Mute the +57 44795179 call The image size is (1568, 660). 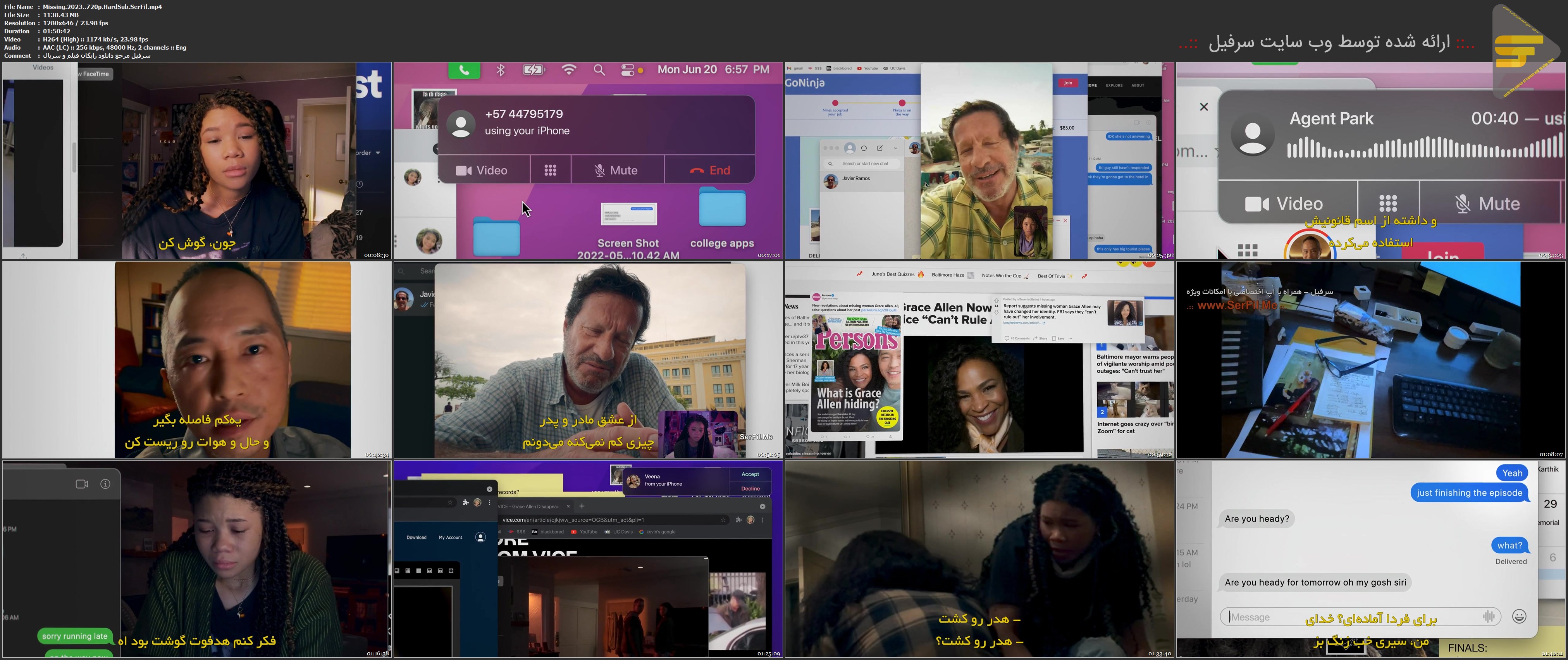point(616,171)
